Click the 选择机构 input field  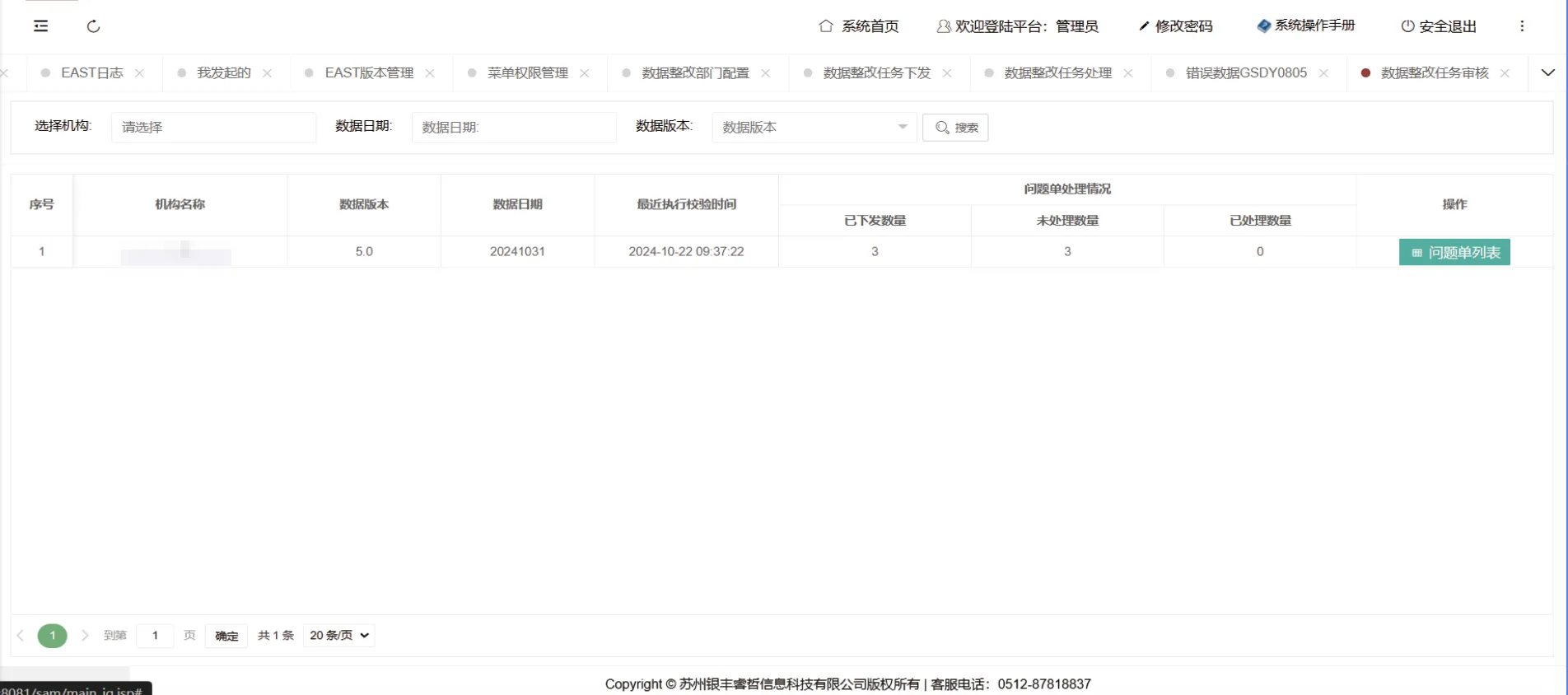213,128
